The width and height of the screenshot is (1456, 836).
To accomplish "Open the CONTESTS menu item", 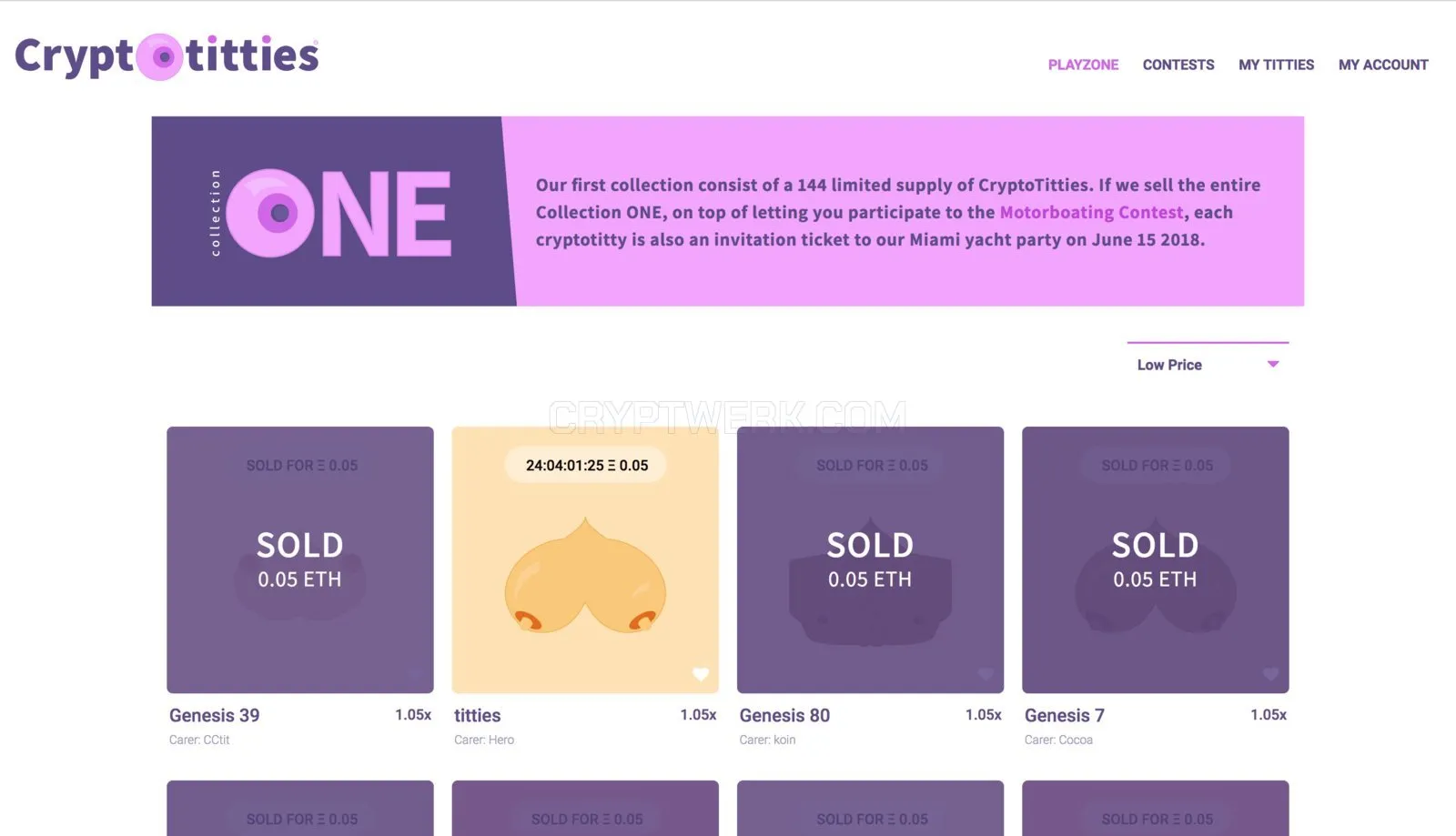I will pyautogui.click(x=1178, y=65).
